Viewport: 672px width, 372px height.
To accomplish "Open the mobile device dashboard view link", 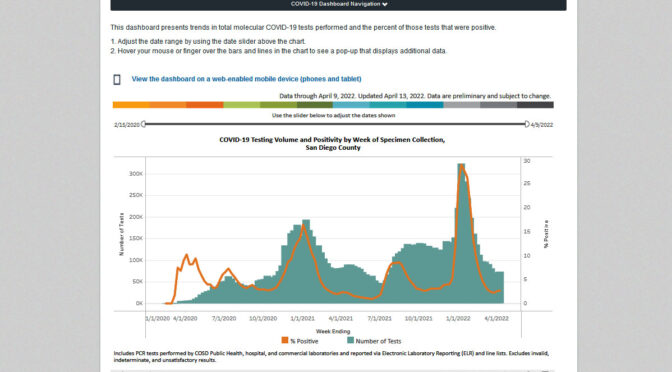I will (x=246, y=79).
